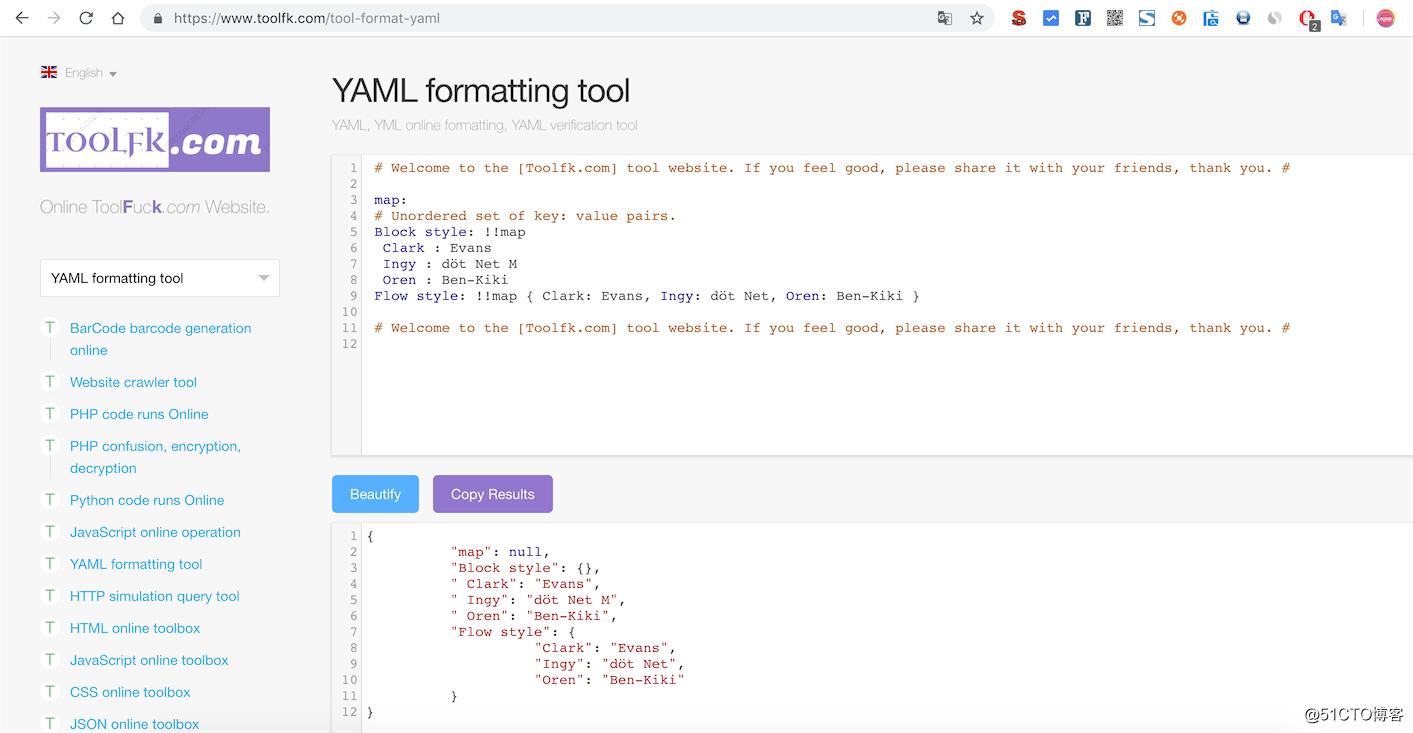View site security lock info
This screenshot has width=1413, height=733.
(x=158, y=18)
